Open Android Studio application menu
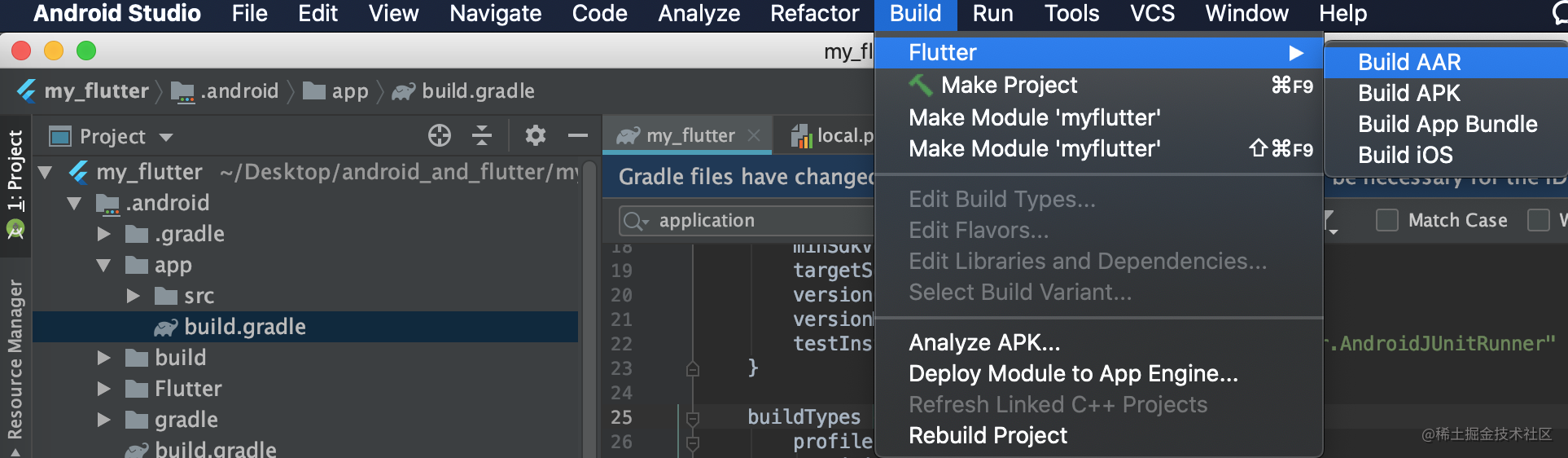The height and width of the screenshot is (458, 1568). [x=117, y=14]
